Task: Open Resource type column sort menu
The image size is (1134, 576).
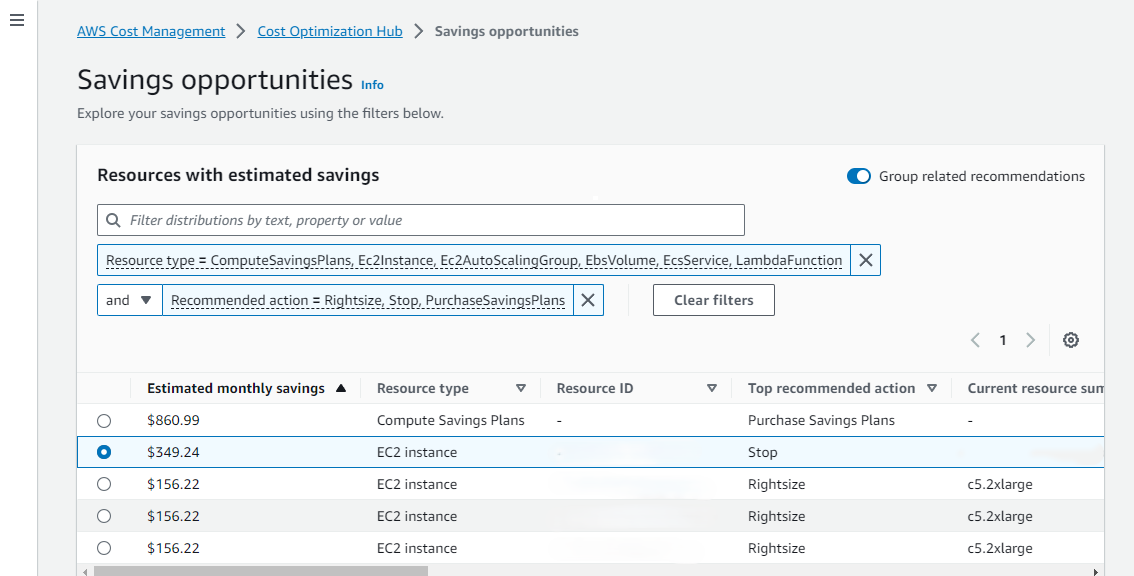Action: pyautogui.click(x=521, y=389)
